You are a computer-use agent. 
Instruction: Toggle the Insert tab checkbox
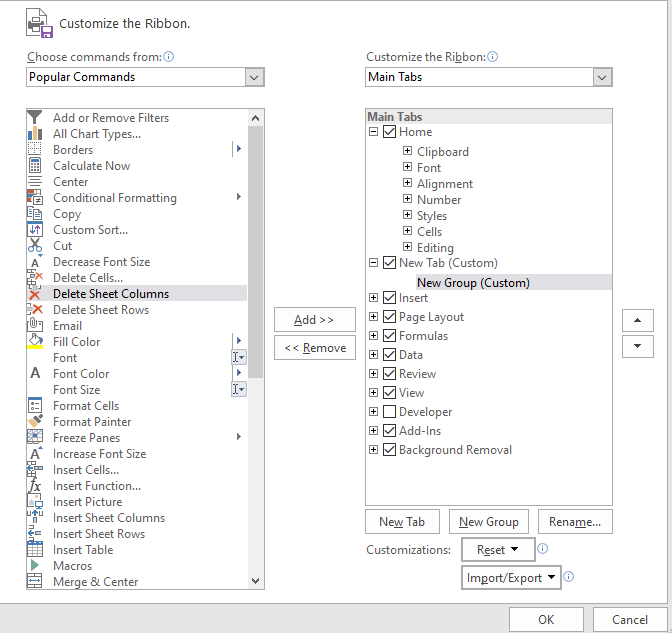coord(389,297)
